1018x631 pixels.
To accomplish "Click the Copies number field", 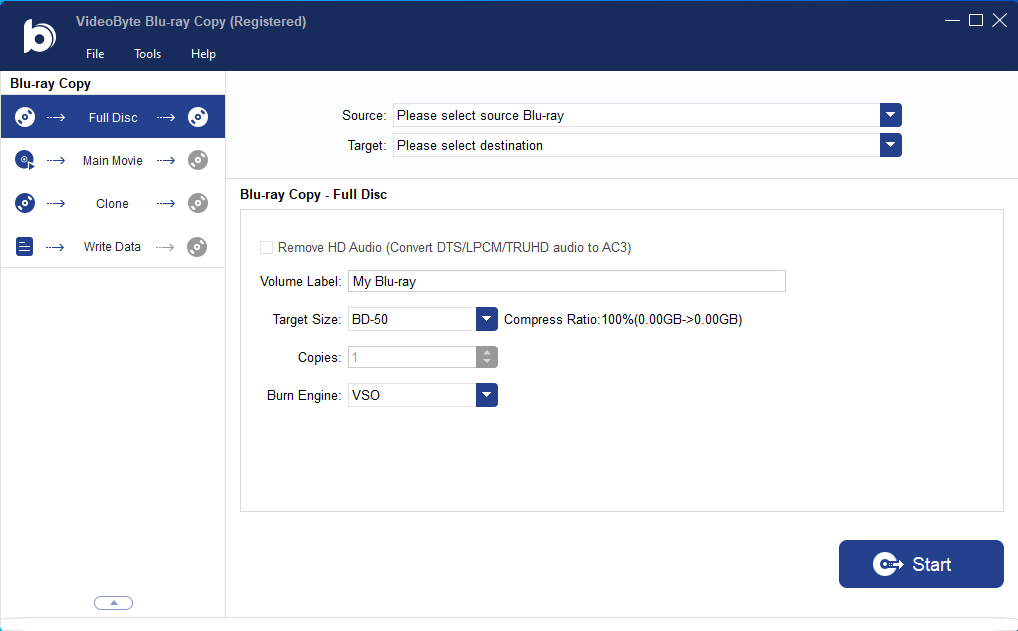I will pyautogui.click(x=412, y=357).
